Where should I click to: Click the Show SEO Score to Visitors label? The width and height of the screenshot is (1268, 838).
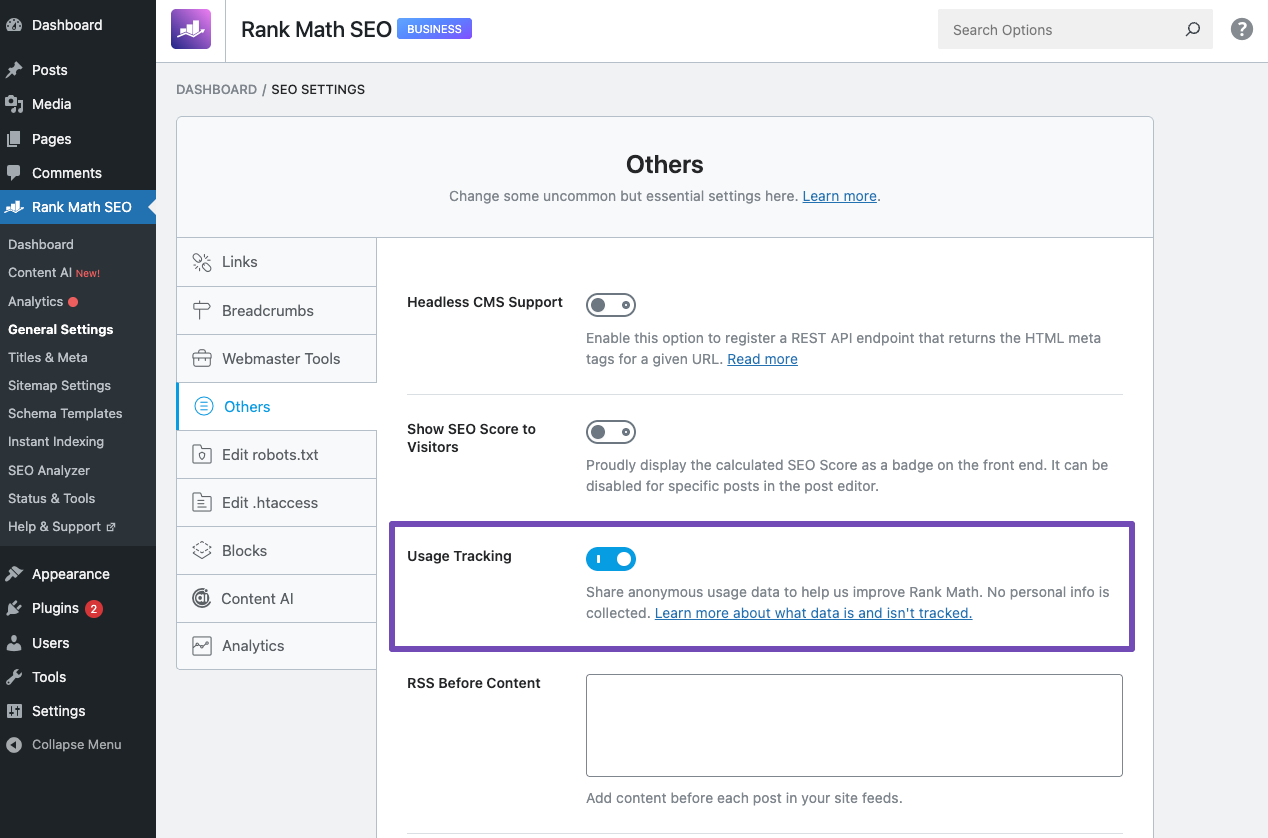tap(472, 438)
